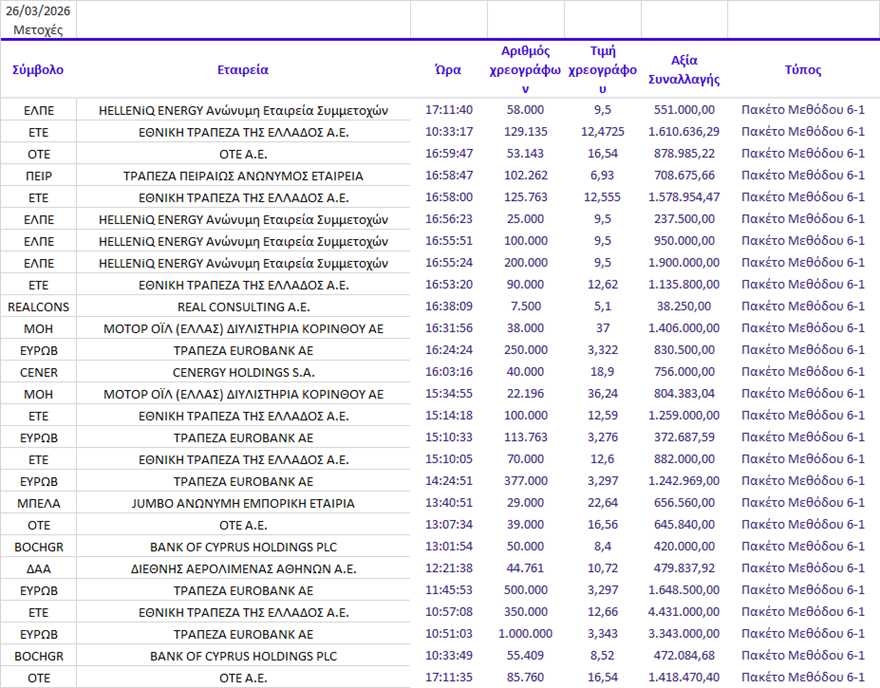This screenshot has height=688, width=880.
Task: Click the Τιμή χρεογράφου column header
Action: coord(602,70)
